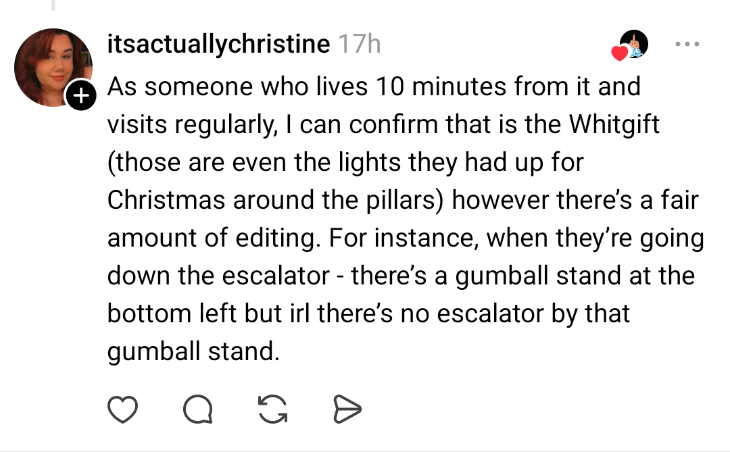Screen dimensions: 730x452
Task: Open replies with the speech bubble icon
Action: coord(197,408)
